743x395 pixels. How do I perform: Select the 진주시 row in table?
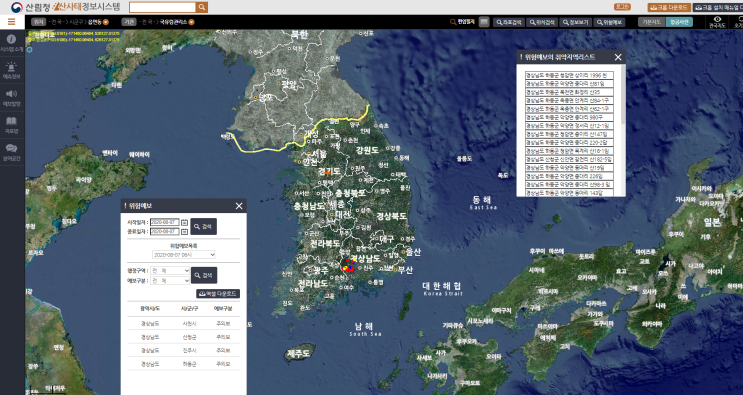coord(183,350)
